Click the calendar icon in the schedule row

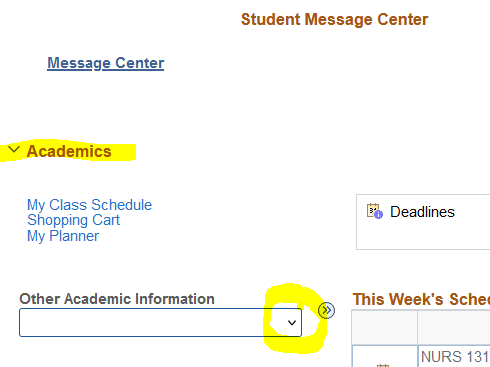383,365
